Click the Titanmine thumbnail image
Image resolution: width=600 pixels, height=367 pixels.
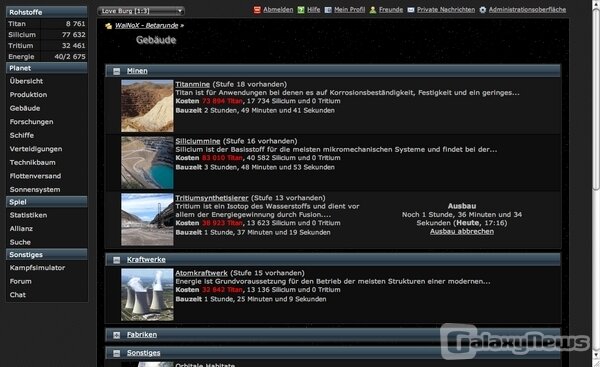click(x=147, y=106)
